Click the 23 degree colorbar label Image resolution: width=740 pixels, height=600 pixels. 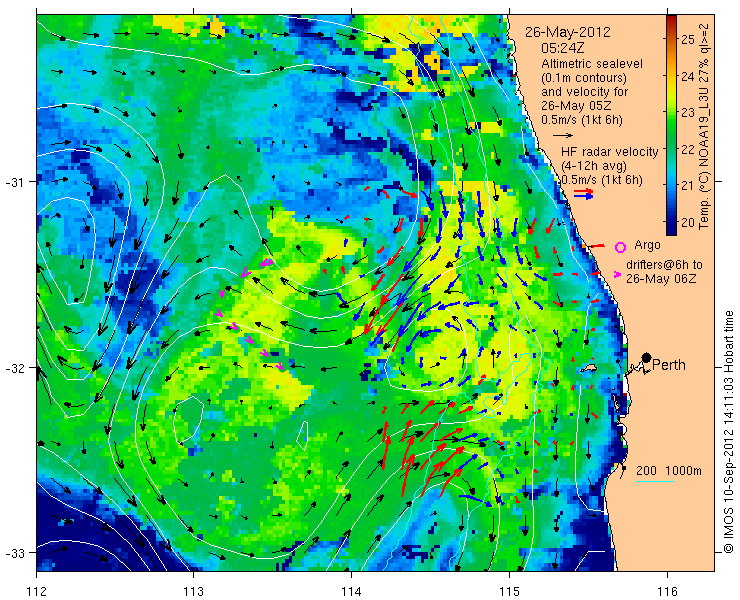coord(688,113)
